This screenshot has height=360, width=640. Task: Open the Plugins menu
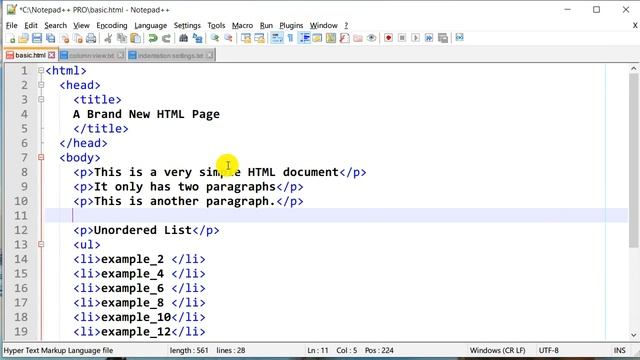[291, 25]
